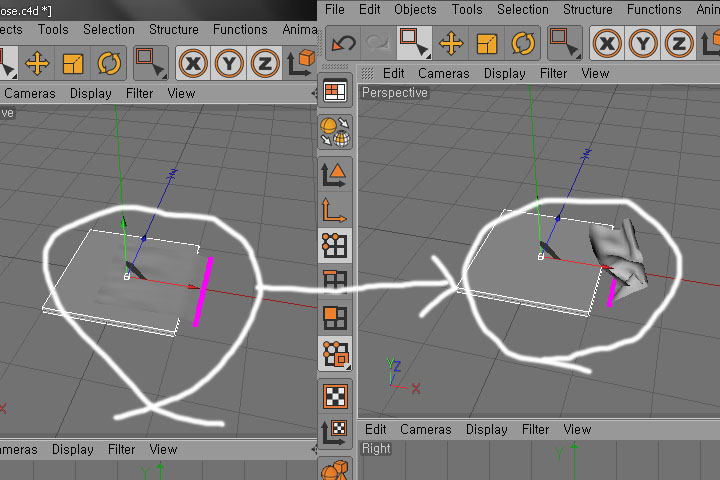Open Structure menu in right window
The height and width of the screenshot is (480, 720).
[588, 9]
